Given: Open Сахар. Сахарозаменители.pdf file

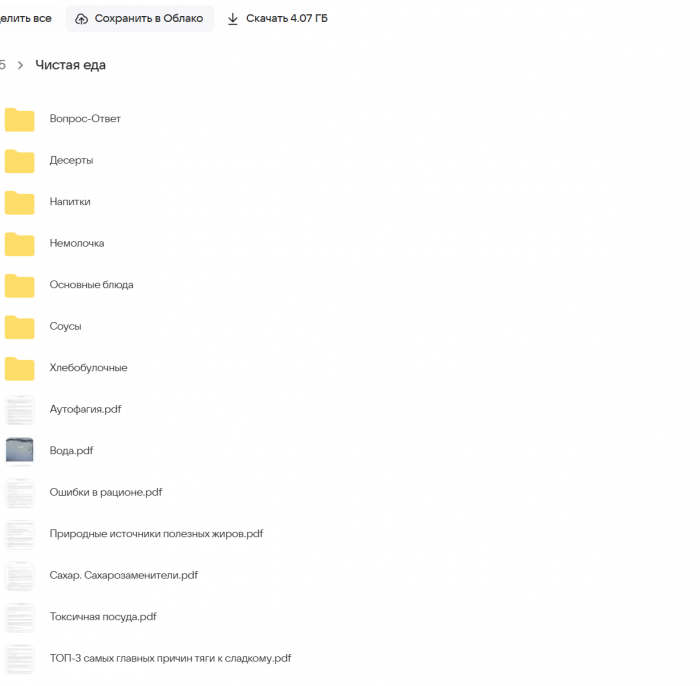Looking at the screenshot, I should 123,575.
